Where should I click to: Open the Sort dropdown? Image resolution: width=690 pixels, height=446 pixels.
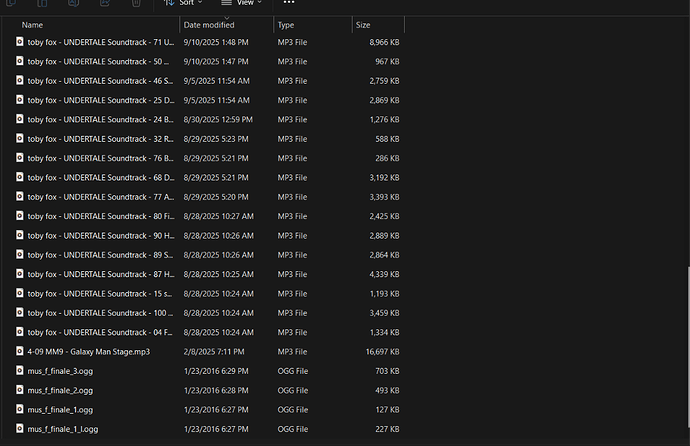183,3
